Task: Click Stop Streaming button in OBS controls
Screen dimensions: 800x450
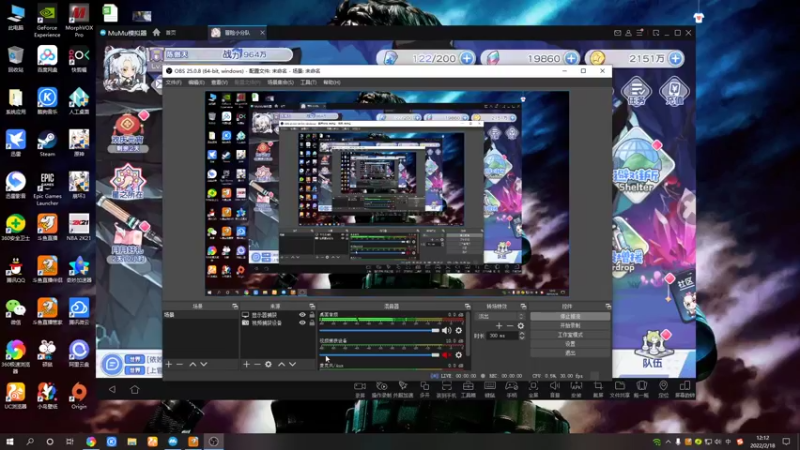Action: click(570, 316)
